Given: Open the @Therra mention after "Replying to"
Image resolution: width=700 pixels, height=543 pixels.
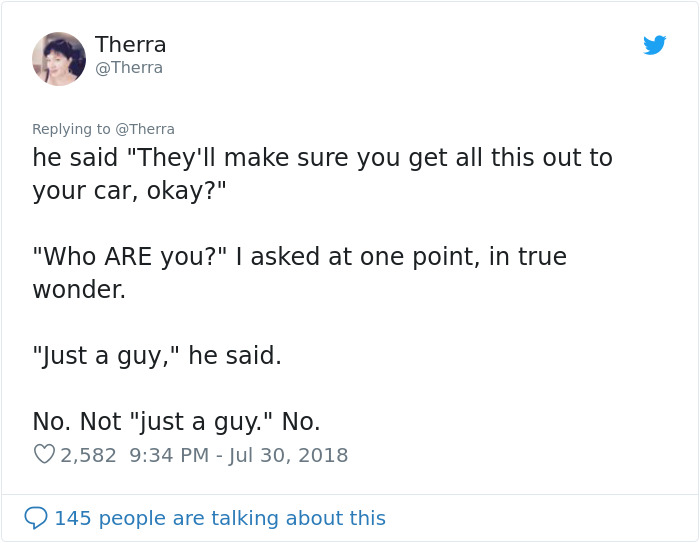Looking at the screenshot, I should 145,129.
